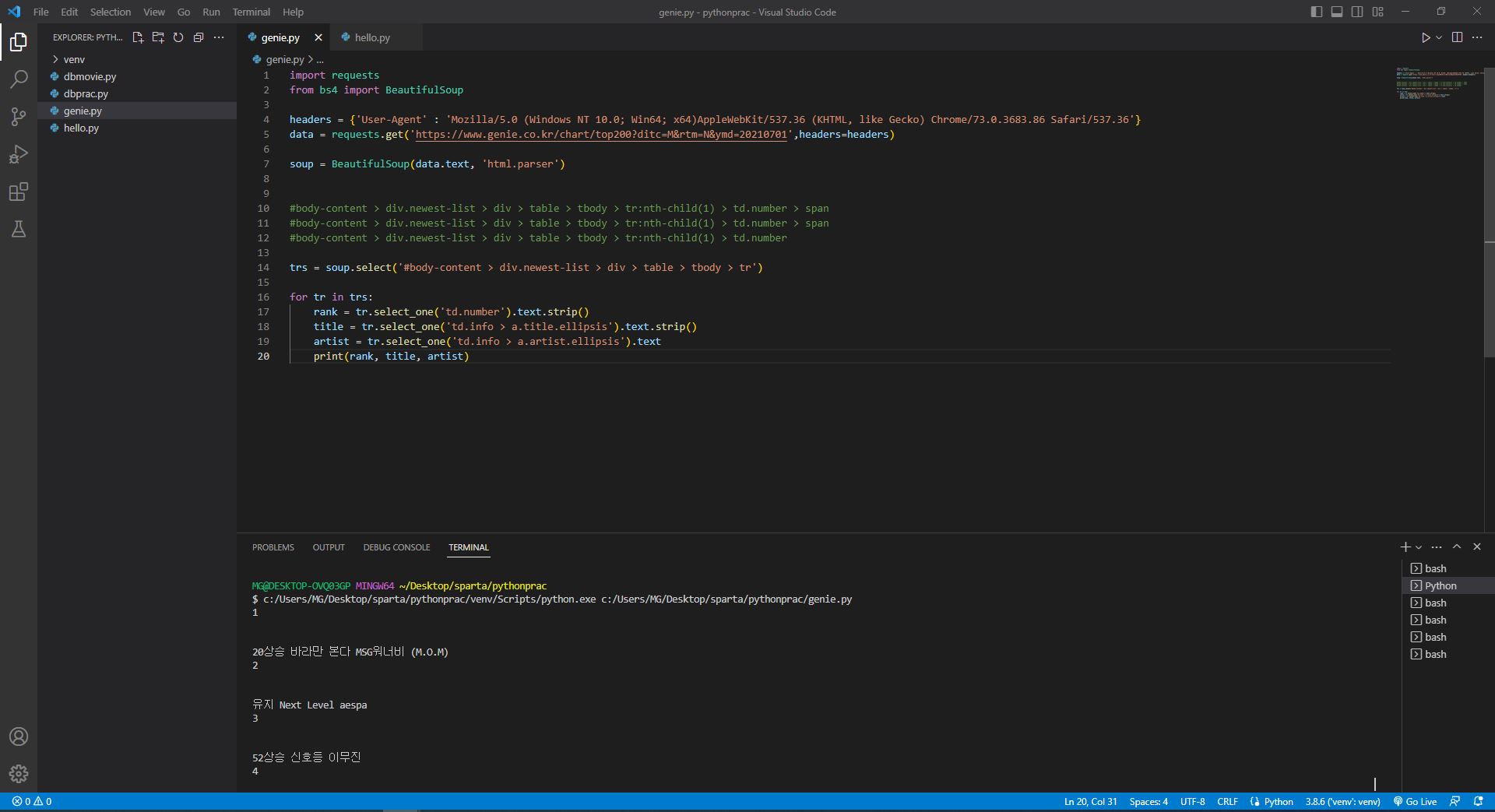
Task: Switch to the PROBLEMS panel tab
Action: (273, 547)
